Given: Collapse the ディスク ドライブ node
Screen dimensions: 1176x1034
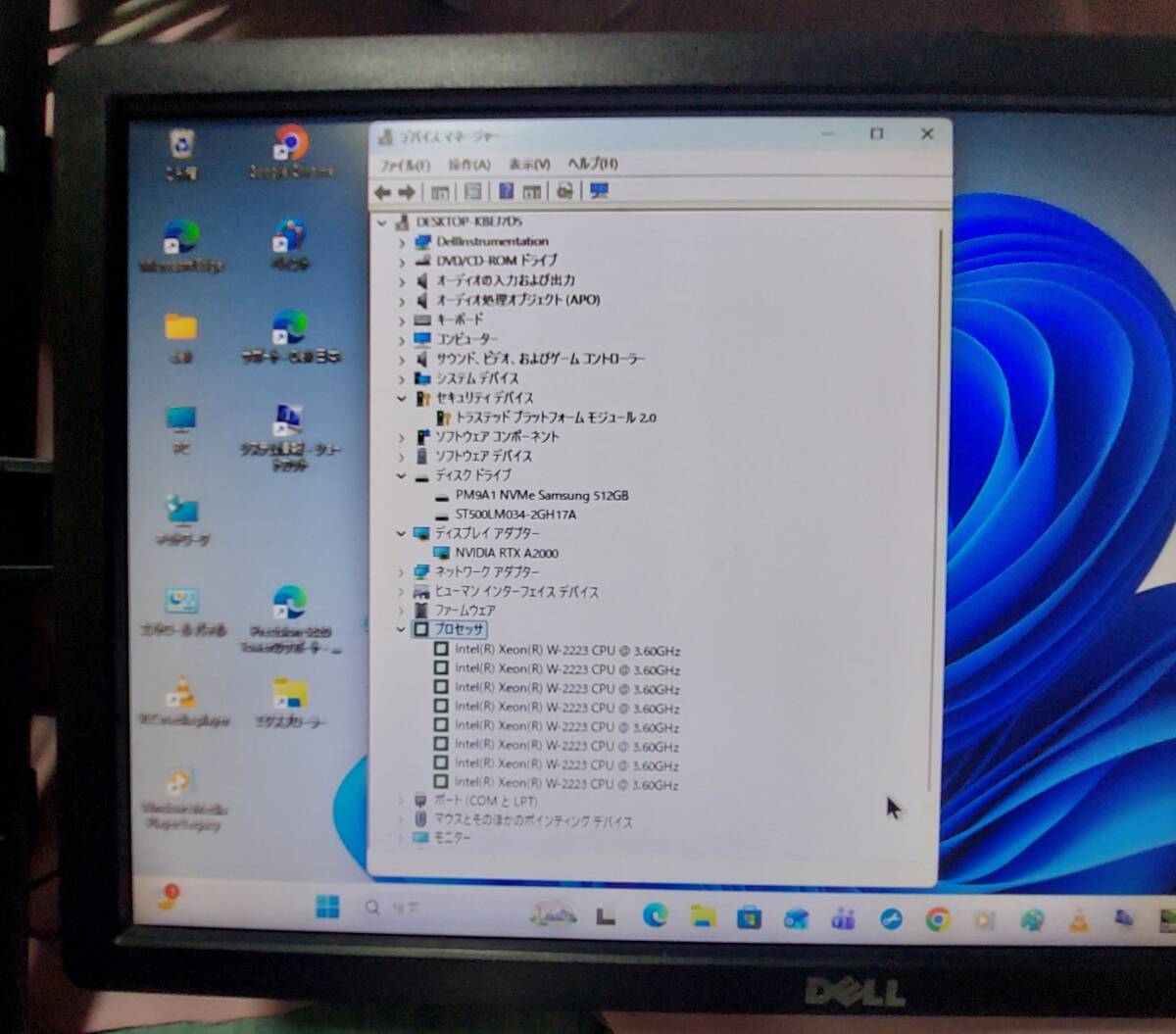Looking at the screenshot, I should (x=401, y=475).
